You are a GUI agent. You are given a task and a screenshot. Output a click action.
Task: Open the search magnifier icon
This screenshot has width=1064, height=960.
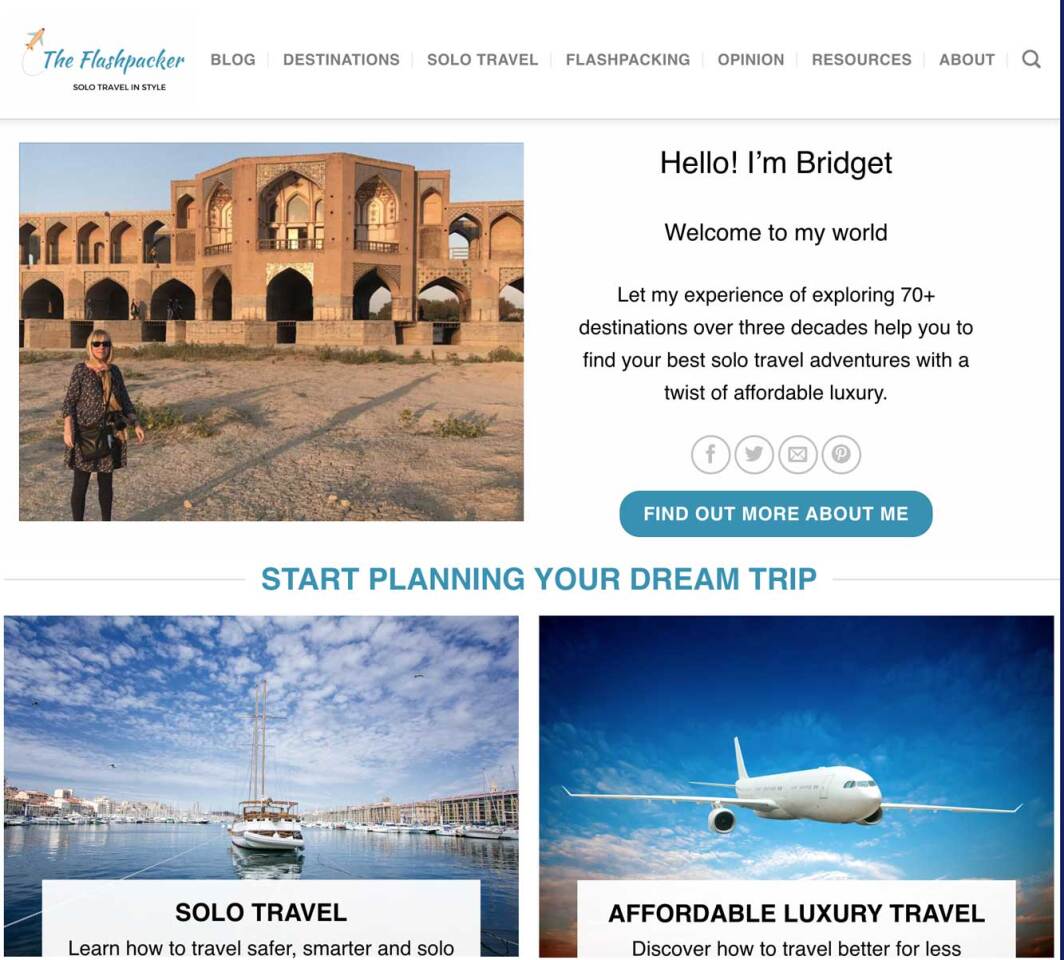1031,59
